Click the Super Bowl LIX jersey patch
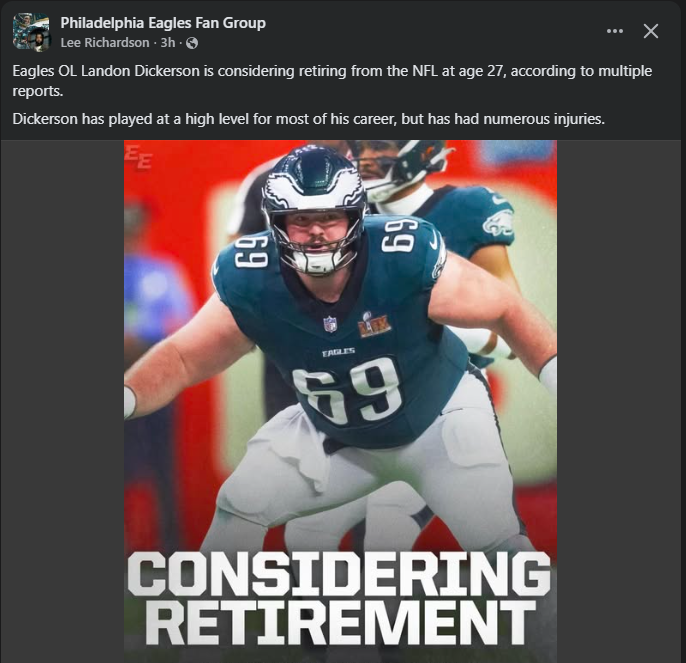Screen dimensions: 686x663 tap(374, 324)
